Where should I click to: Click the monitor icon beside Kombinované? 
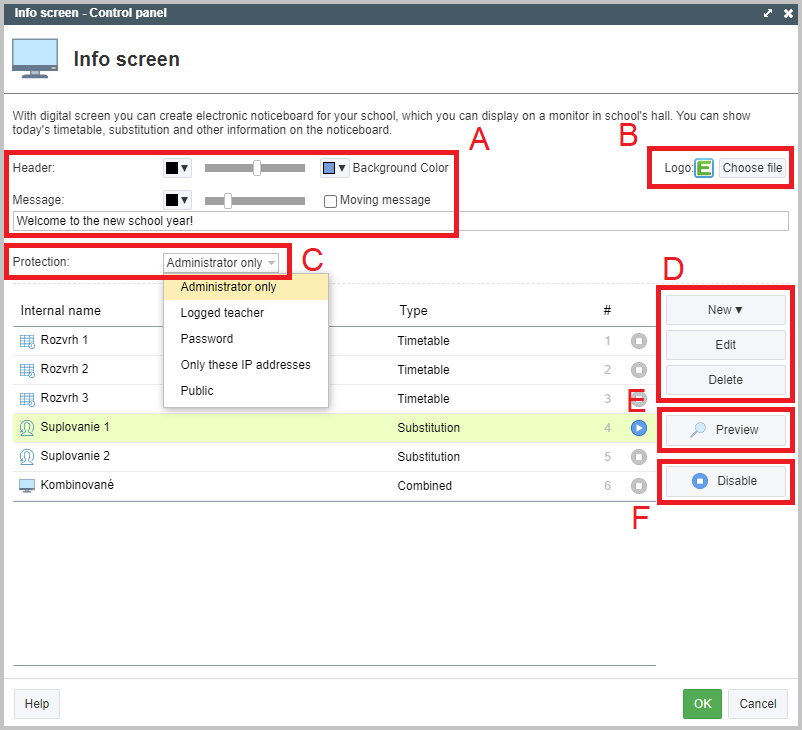(x=27, y=486)
